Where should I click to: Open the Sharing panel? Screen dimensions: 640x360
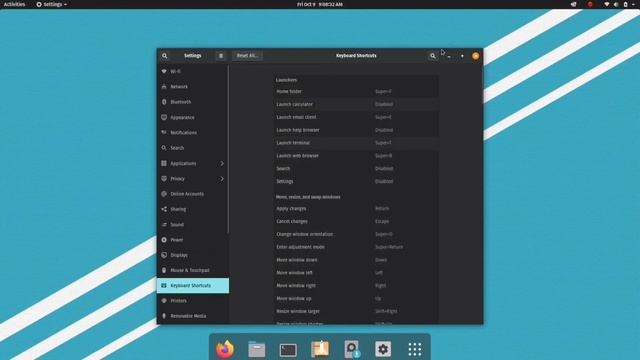click(193, 209)
